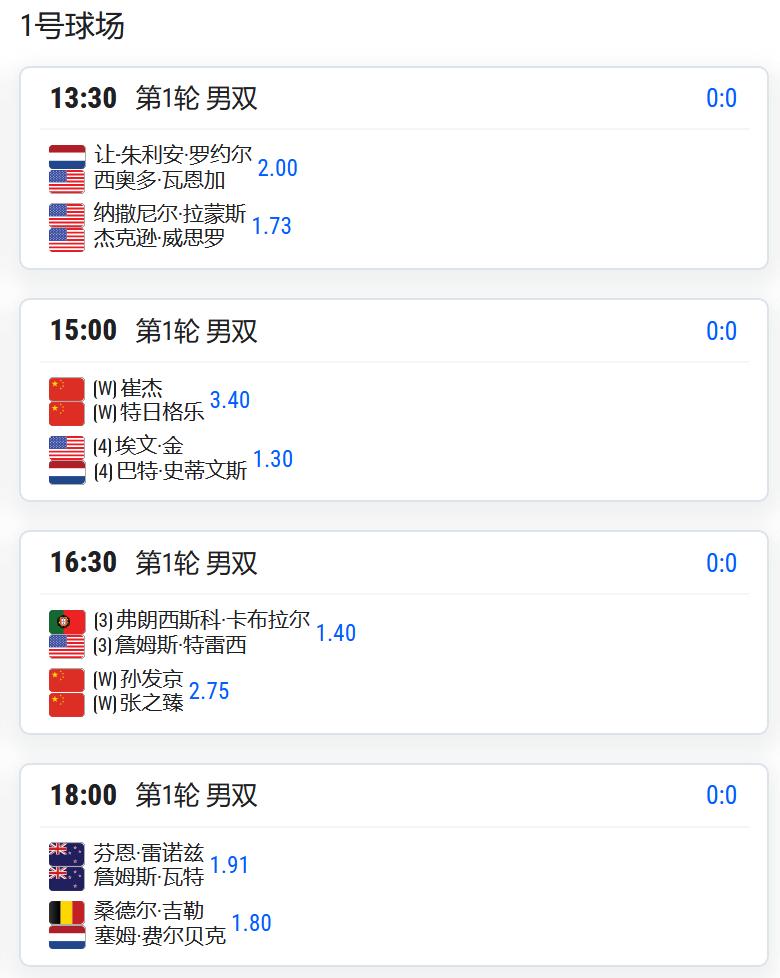The width and height of the screenshot is (780, 978).
Task: Click the New Zealand flag beside 芬恩·雷诺兹
Action: click(67, 854)
